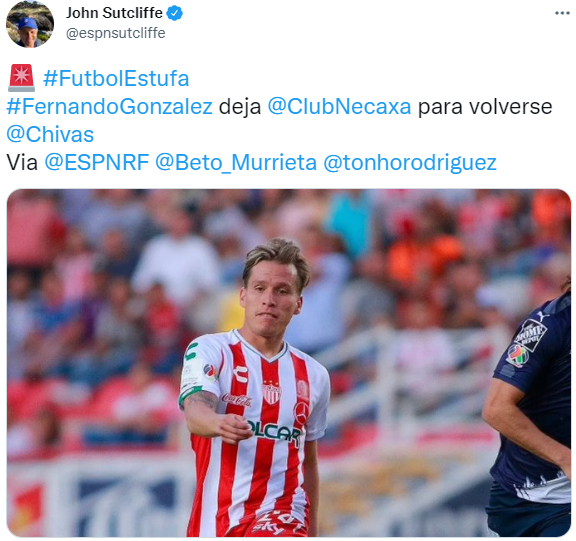
Task: Visit the @ESPNRF mention
Action: coord(97,162)
